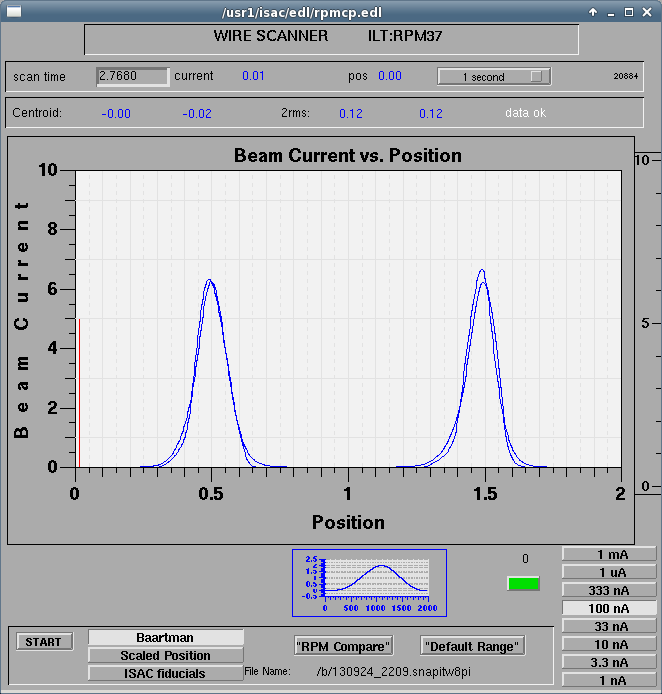Image resolution: width=662 pixels, height=694 pixels.
Task: Pick the 3.3 nA range
Action: [609, 662]
